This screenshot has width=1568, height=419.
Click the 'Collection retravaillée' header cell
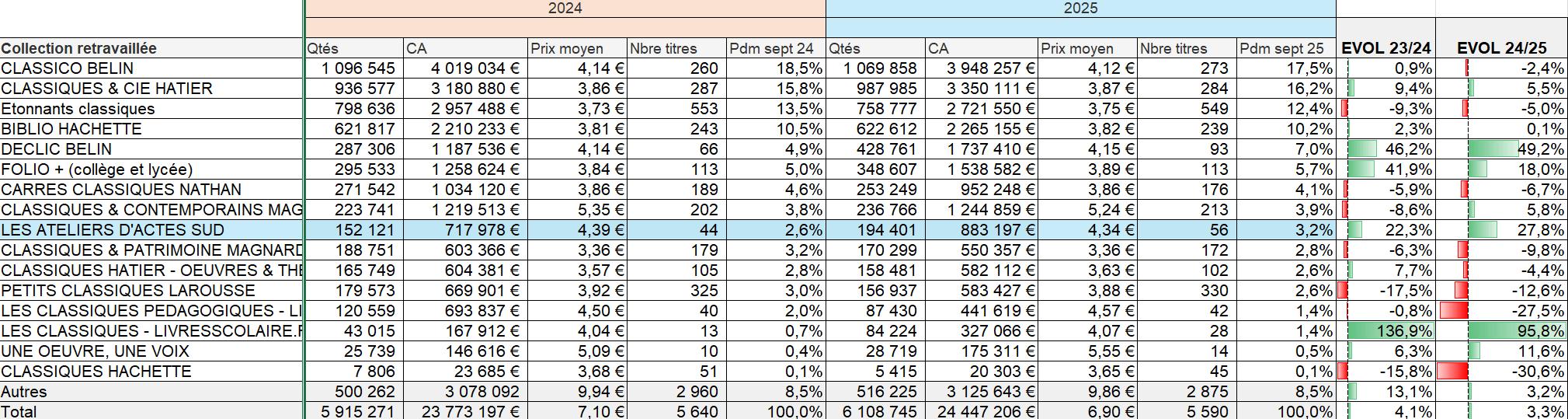tap(151, 48)
